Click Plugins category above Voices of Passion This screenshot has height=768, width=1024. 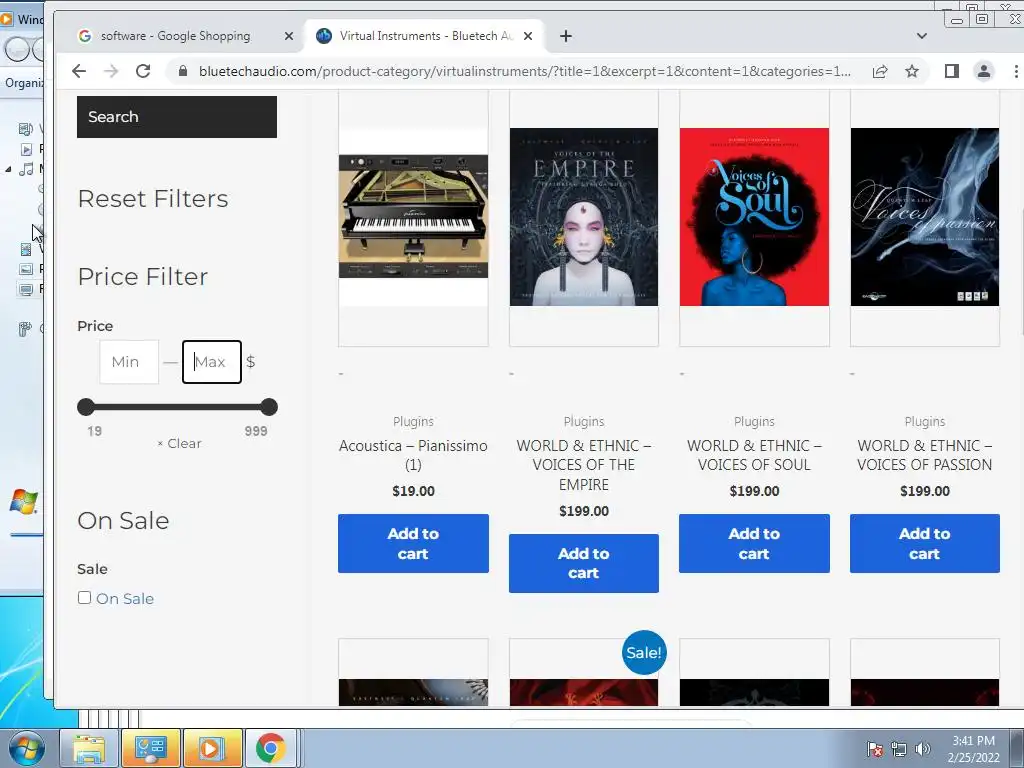point(925,422)
